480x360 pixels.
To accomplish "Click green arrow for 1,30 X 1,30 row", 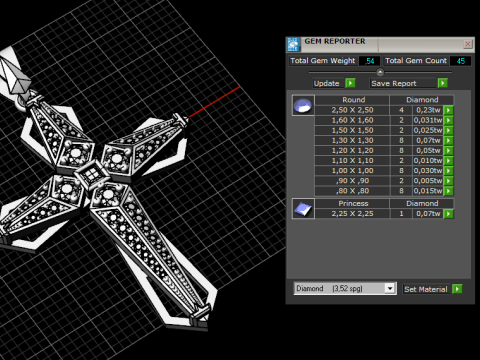I will coord(449,140).
